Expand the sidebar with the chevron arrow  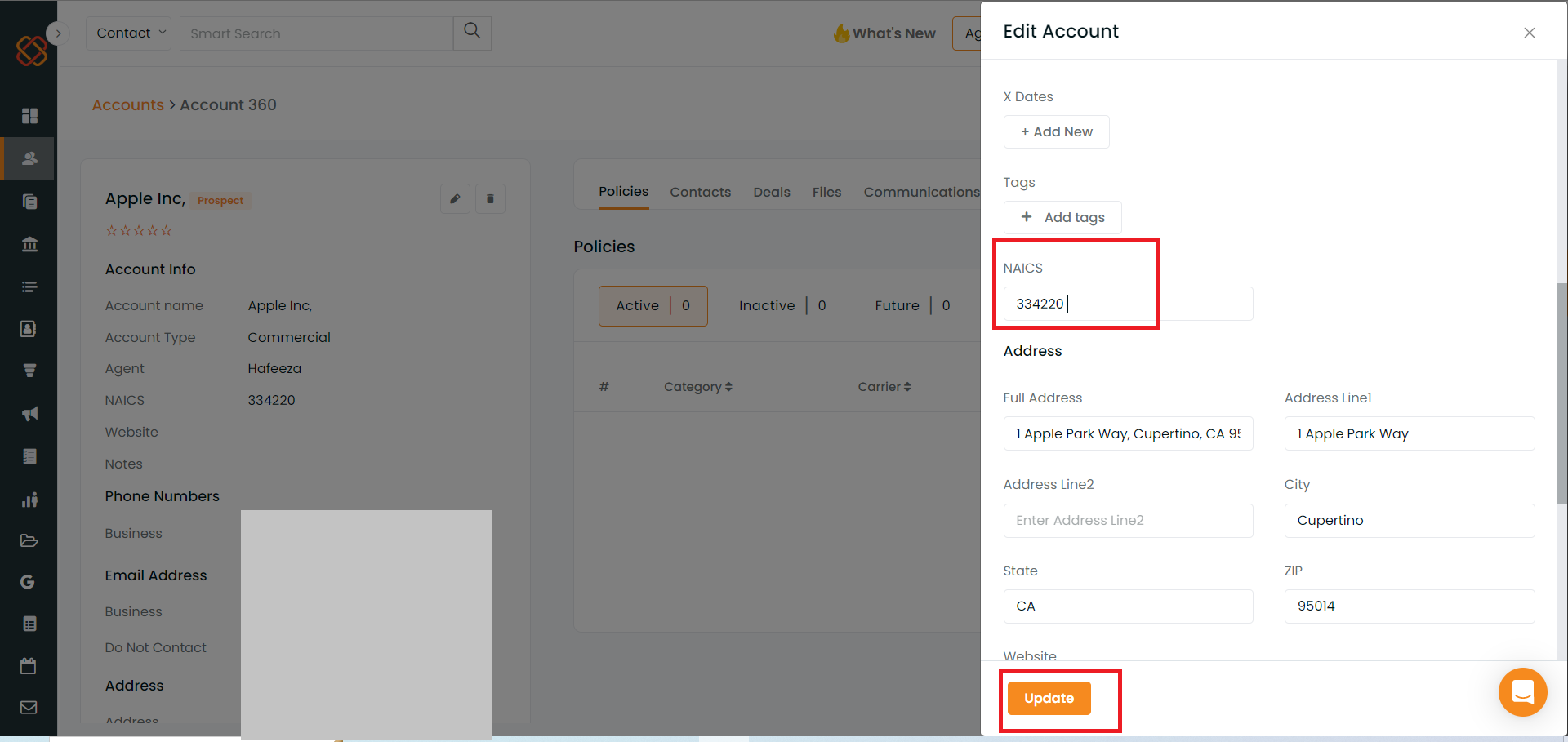[x=58, y=33]
